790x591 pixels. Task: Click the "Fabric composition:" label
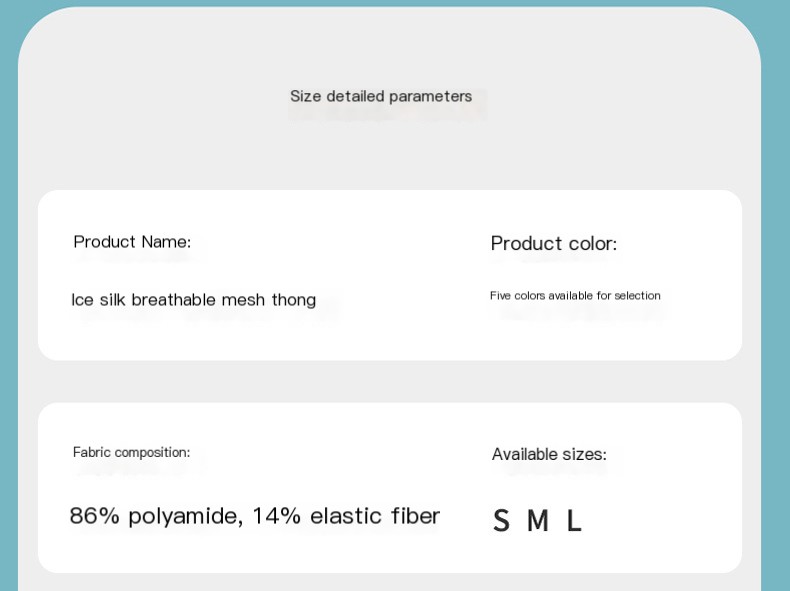tap(131, 453)
